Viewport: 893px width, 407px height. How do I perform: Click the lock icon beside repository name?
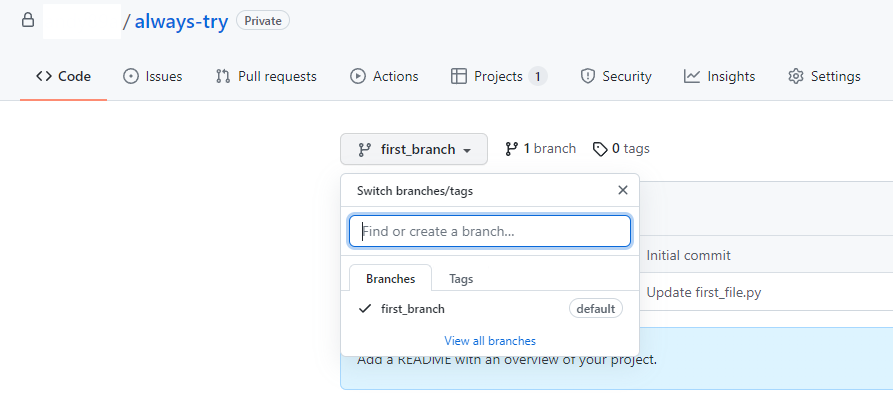pyautogui.click(x=27, y=21)
